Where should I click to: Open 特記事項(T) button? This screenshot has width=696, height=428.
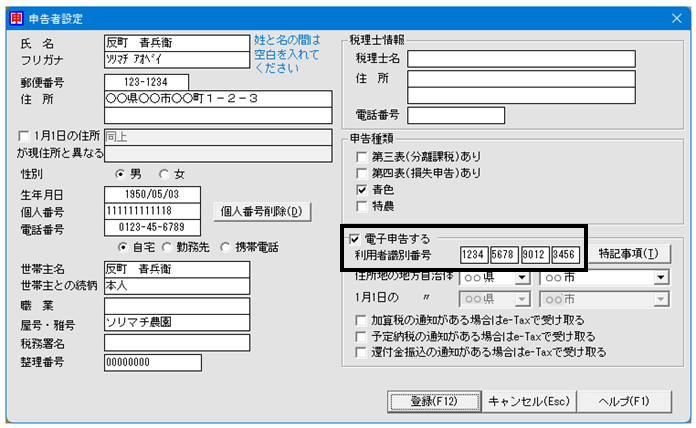click(629, 254)
